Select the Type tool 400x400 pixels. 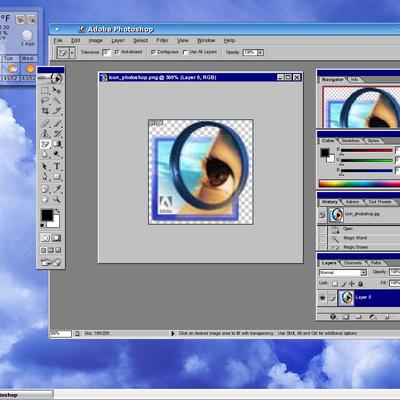[x=57, y=166]
